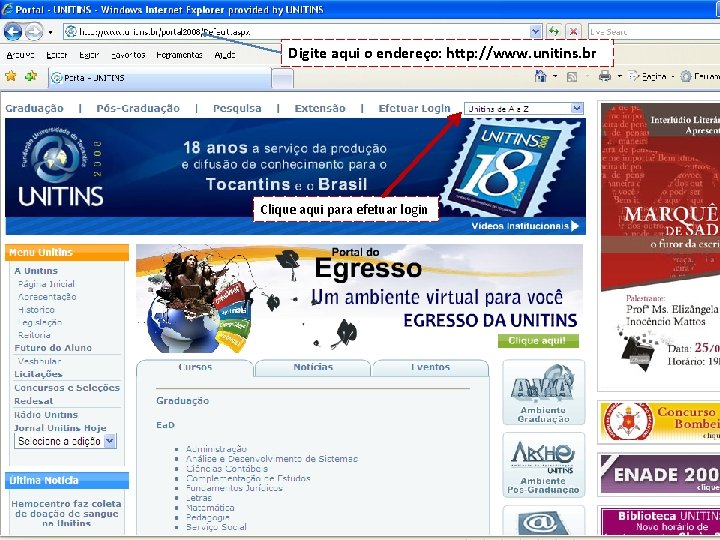
Task: Click green Clique aqui! button on Egresso banner
Action: pos(538,341)
